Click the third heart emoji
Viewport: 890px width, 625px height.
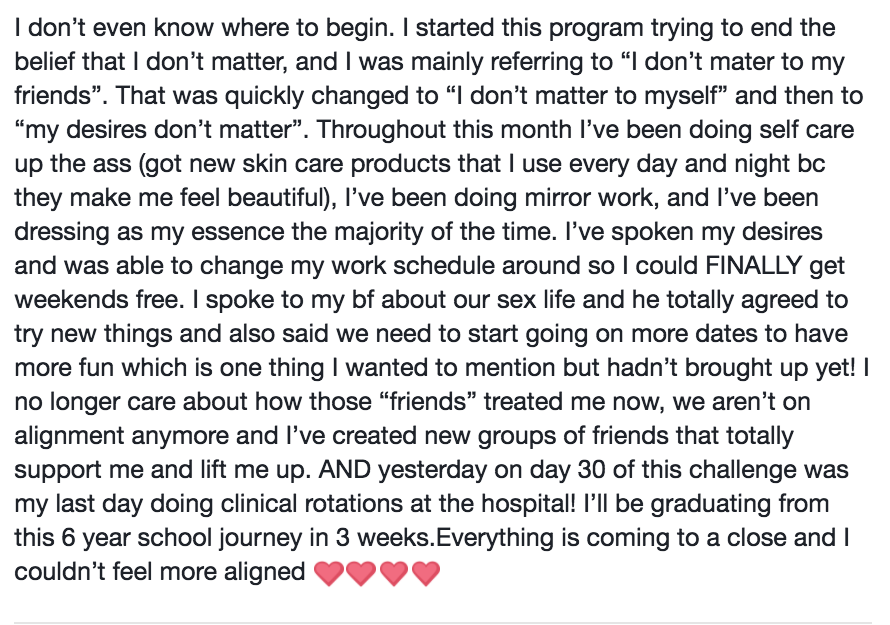pos(394,574)
